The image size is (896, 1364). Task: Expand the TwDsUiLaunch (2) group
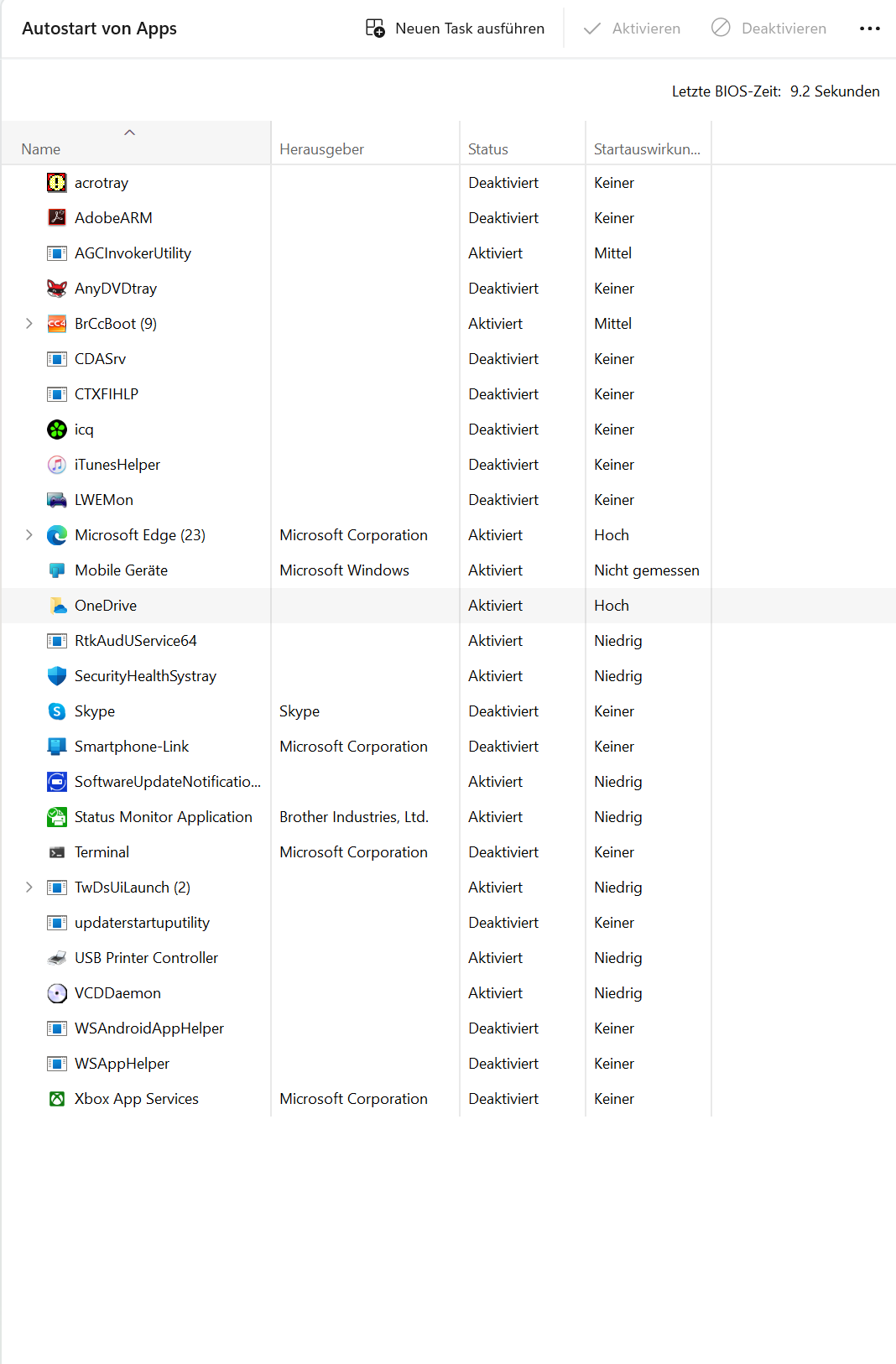tap(29, 888)
